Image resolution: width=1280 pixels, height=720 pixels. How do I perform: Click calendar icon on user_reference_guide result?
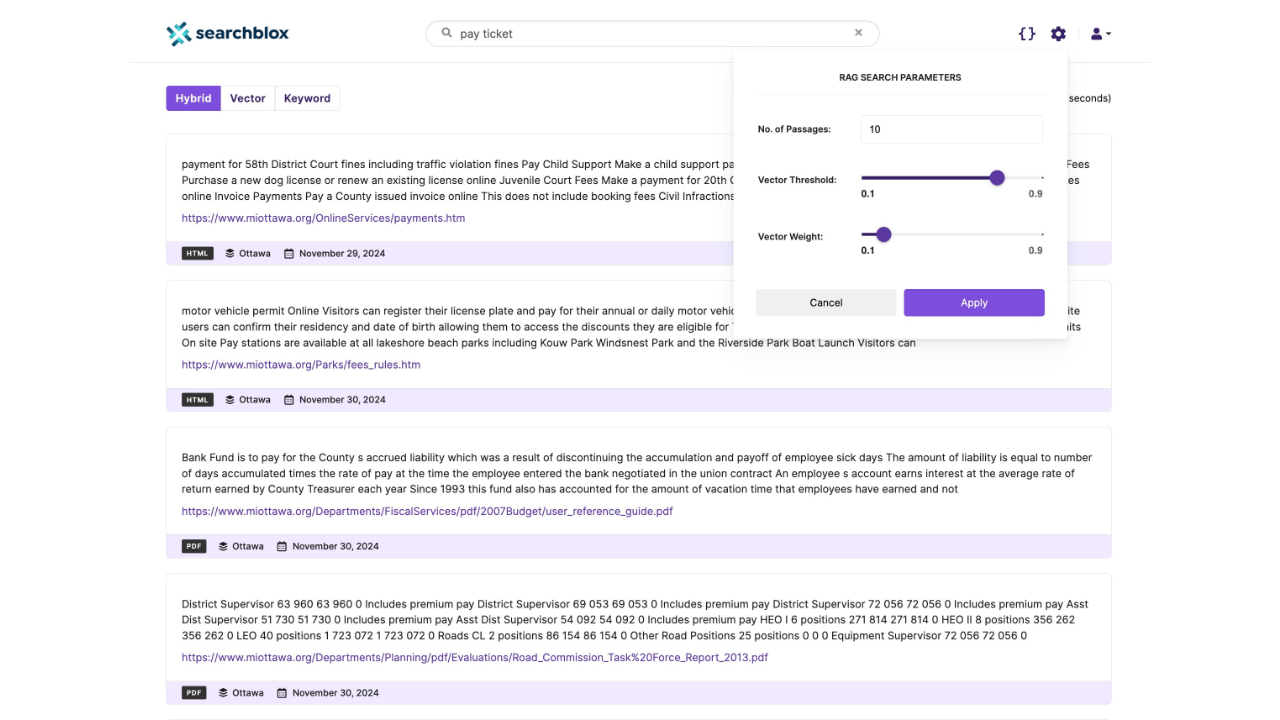coord(282,547)
